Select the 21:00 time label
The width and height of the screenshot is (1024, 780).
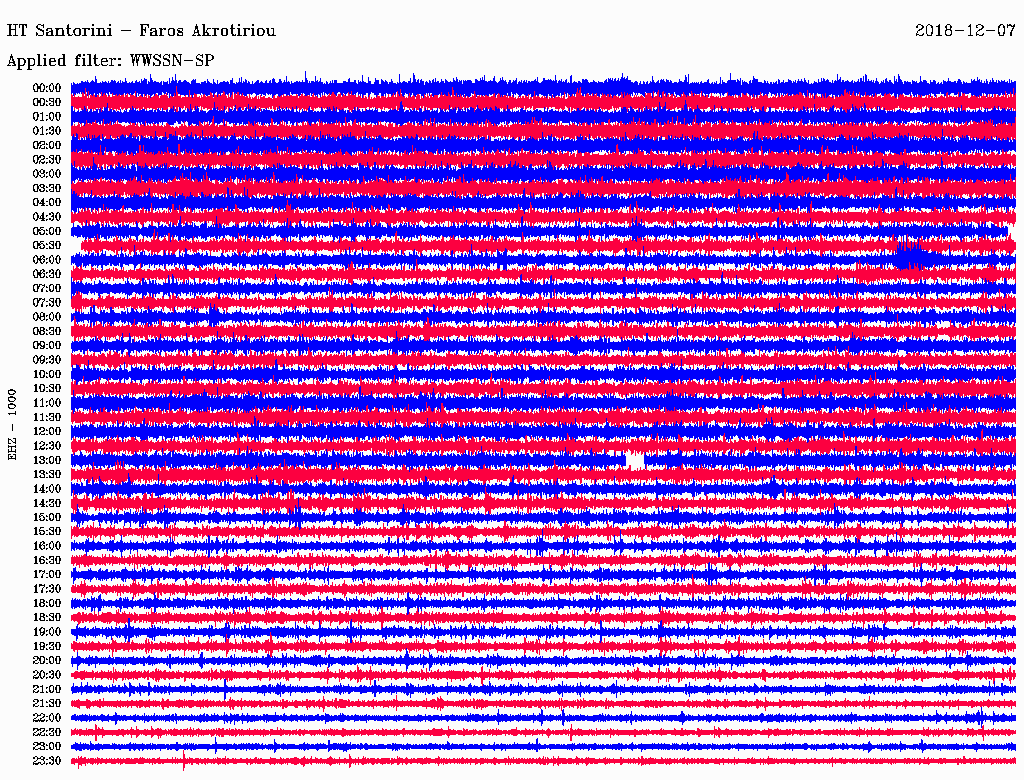tap(47, 689)
